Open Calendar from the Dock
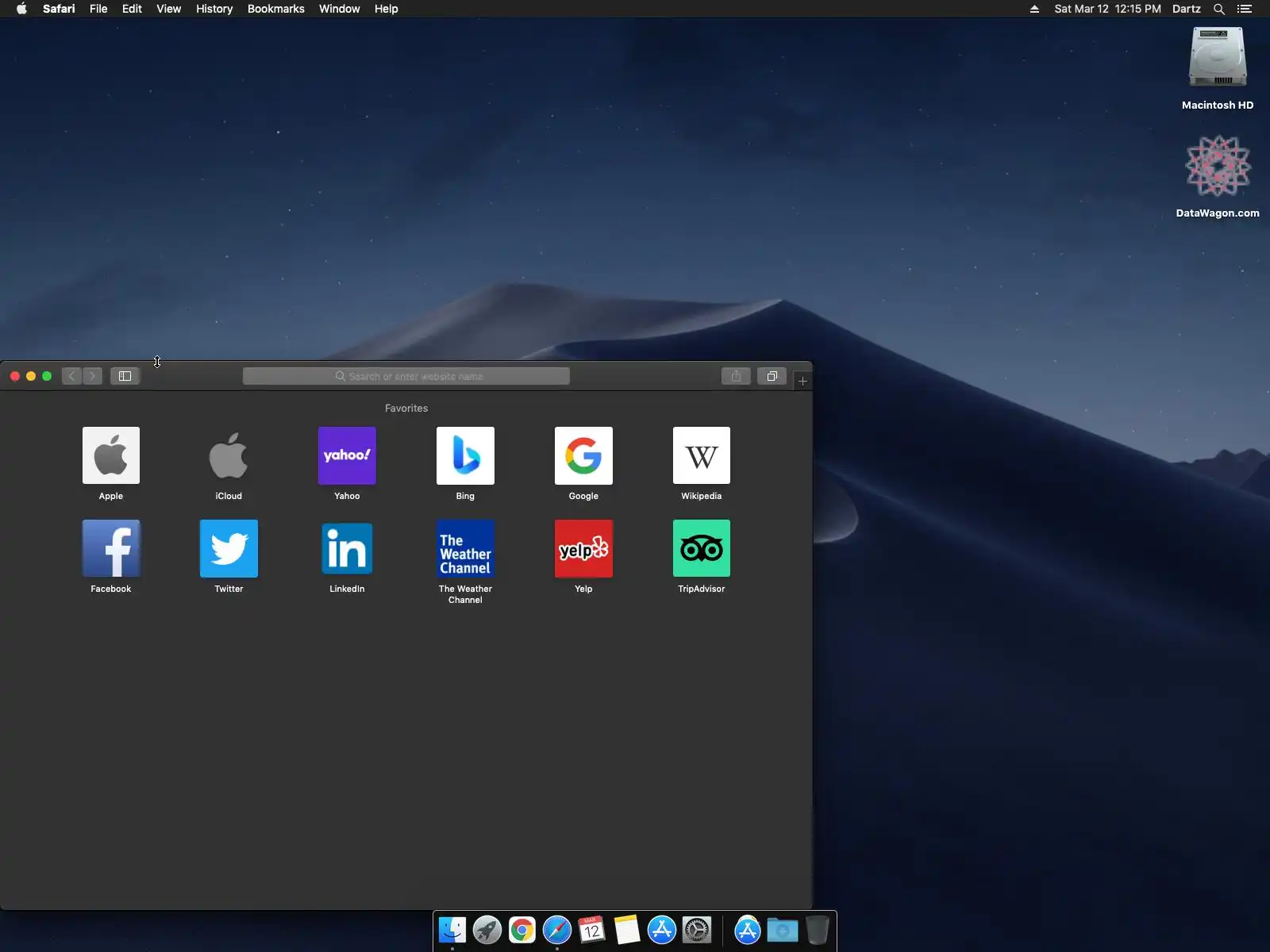 592,930
